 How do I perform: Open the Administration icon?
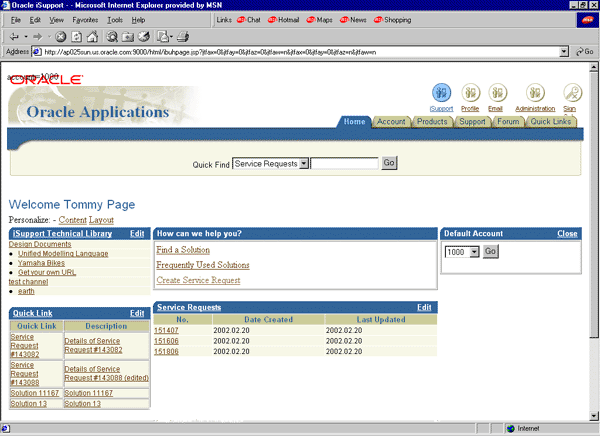click(x=535, y=93)
